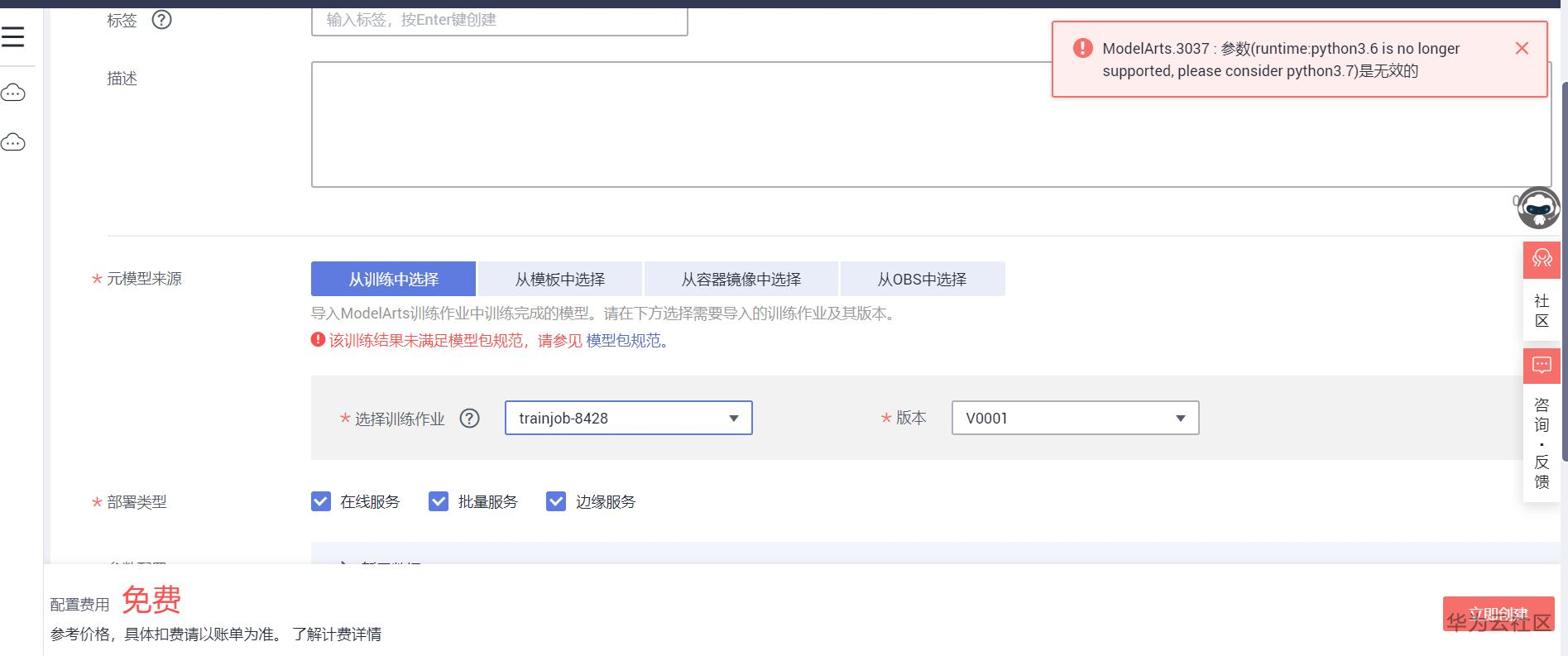Switch to the 从模板中选择 tab

pos(560,279)
